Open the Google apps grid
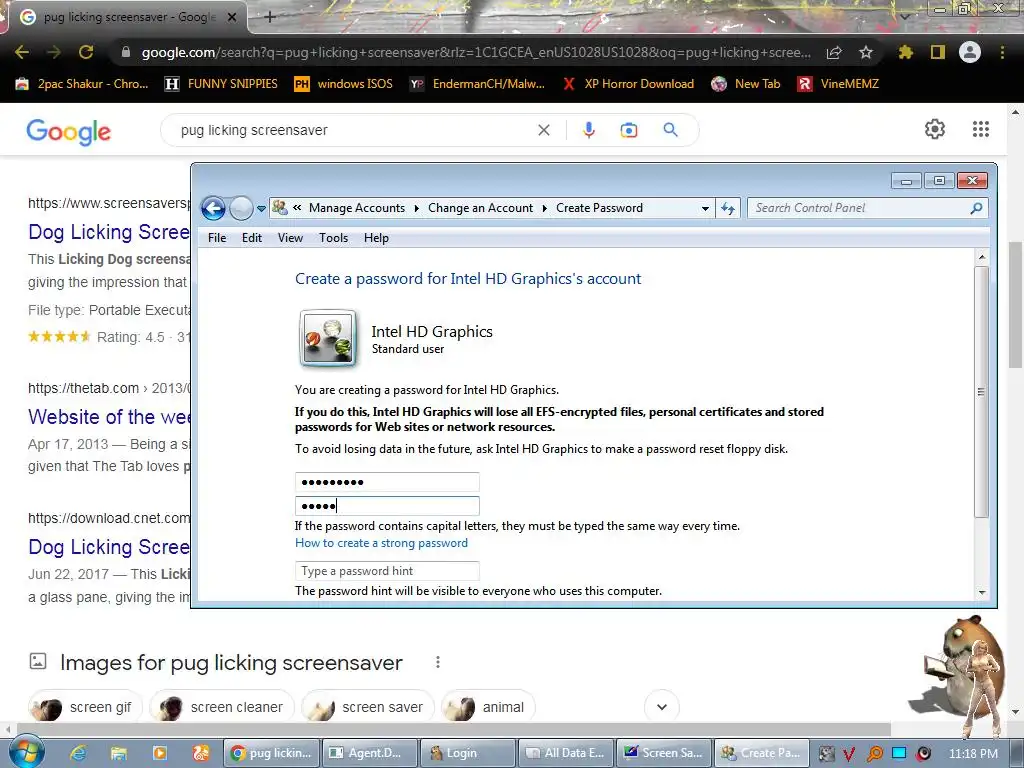Screen dimensions: 1024x768 pos(981,129)
